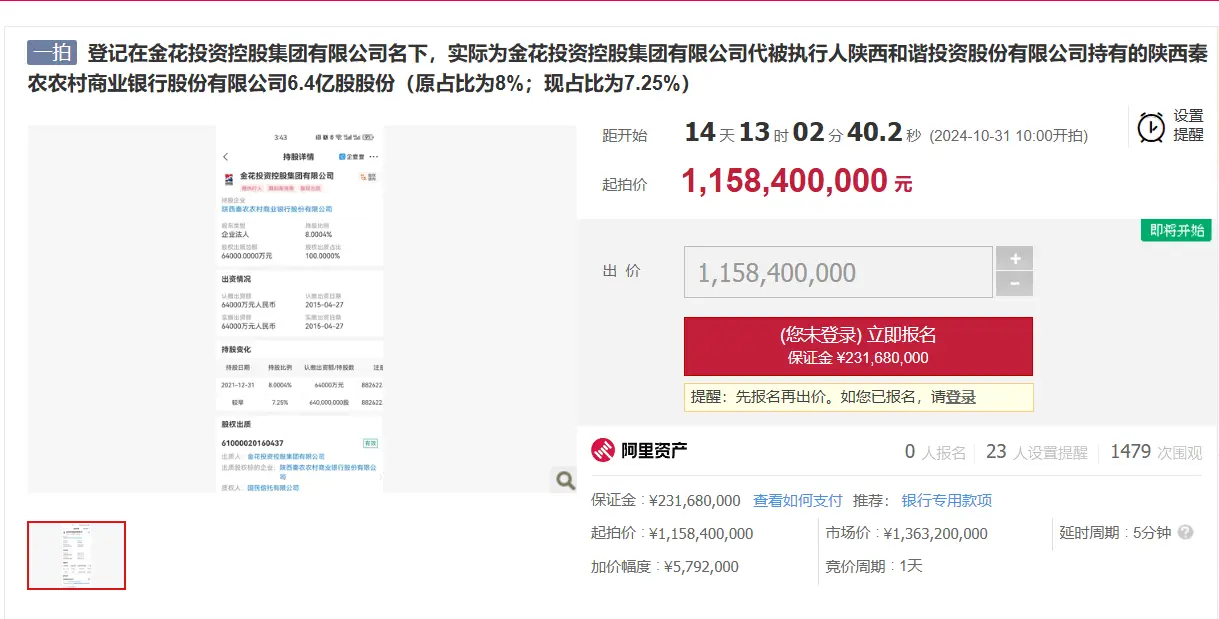Click the 23 人设置提醒 count

(1036, 452)
